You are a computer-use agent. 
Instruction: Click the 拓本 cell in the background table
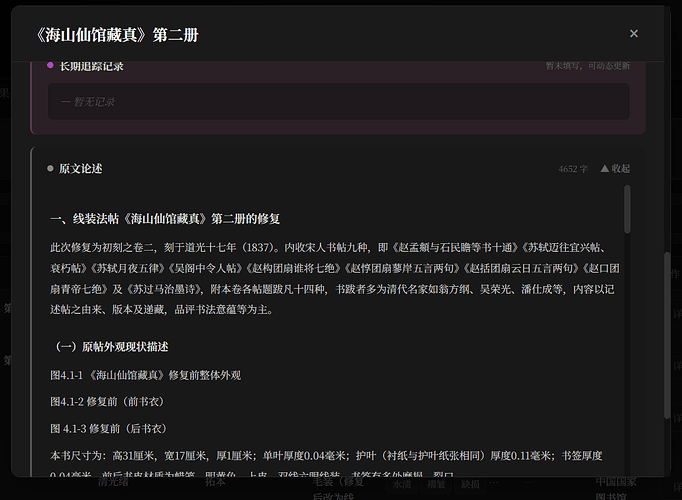click(x=215, y=482)
